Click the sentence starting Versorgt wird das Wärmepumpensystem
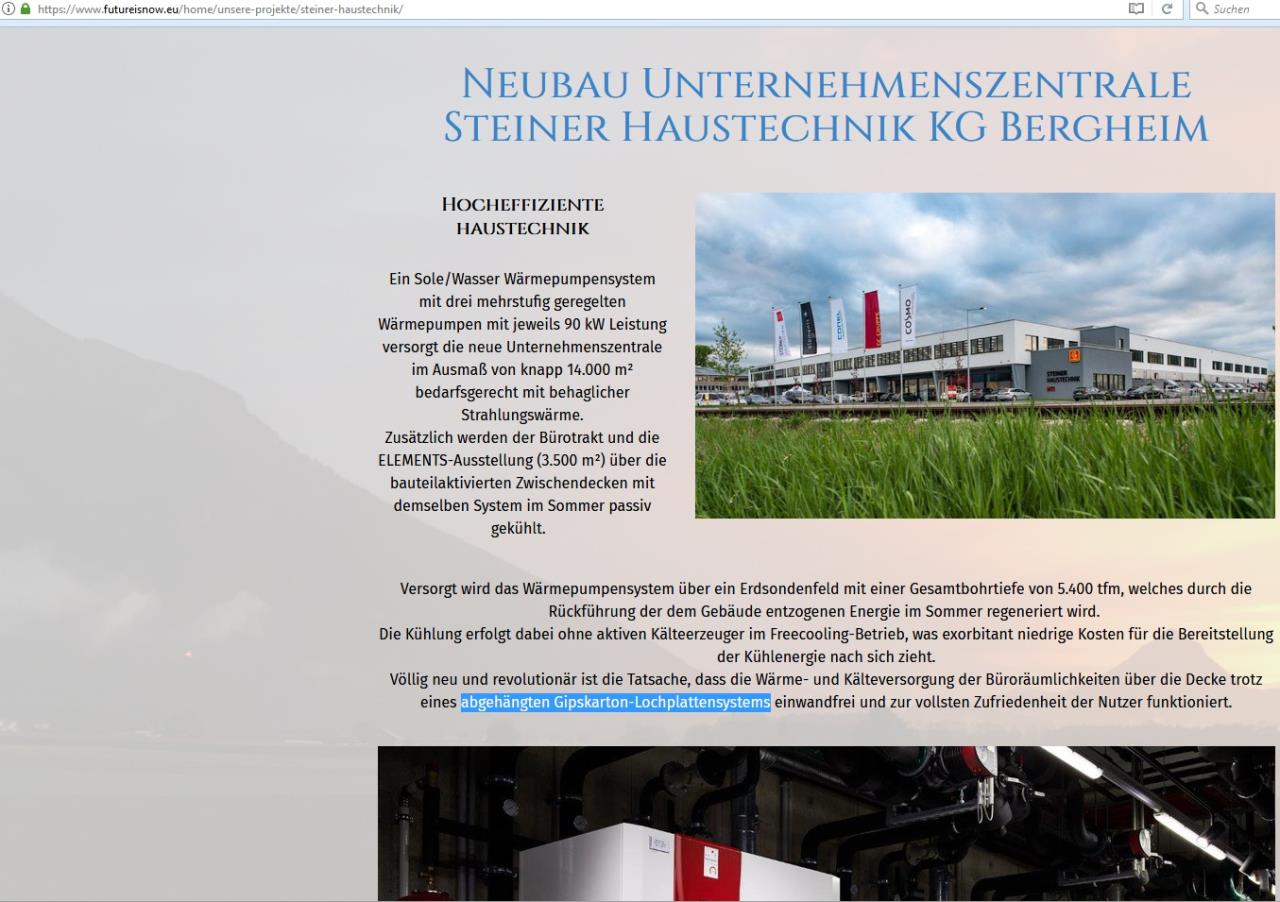The image size is (1280, 902). pyautogui.click(x=826, y=600)
